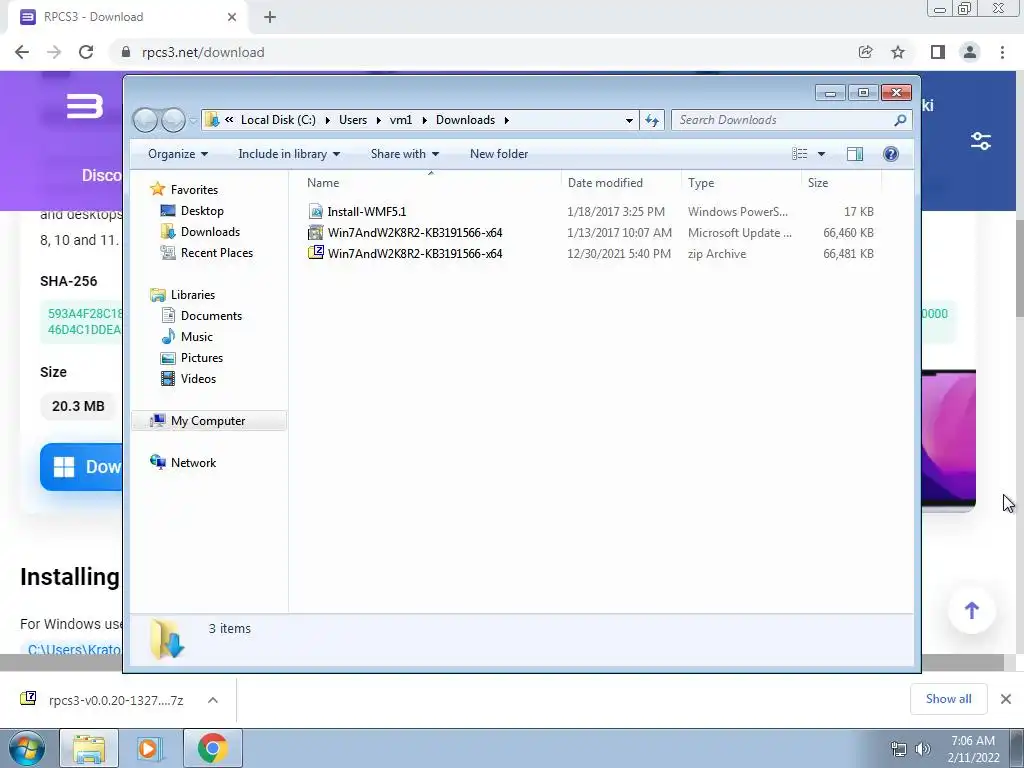1024x768 pixels.
Task: Expand the address bar history dropdown
Action: (x=629, y=120)
